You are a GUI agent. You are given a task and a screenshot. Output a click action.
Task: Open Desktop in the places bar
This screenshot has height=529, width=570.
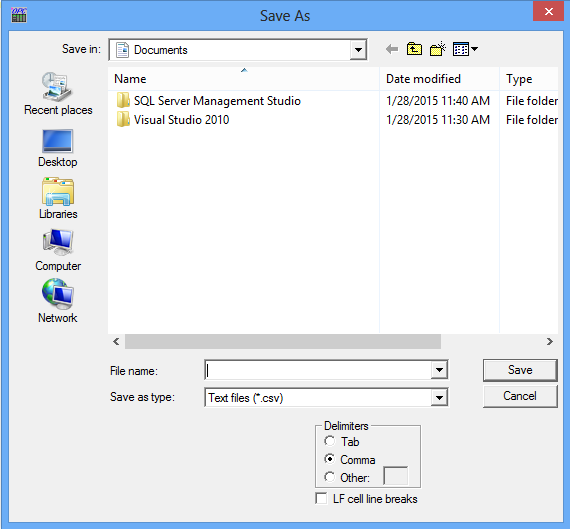tap(58, 148)
